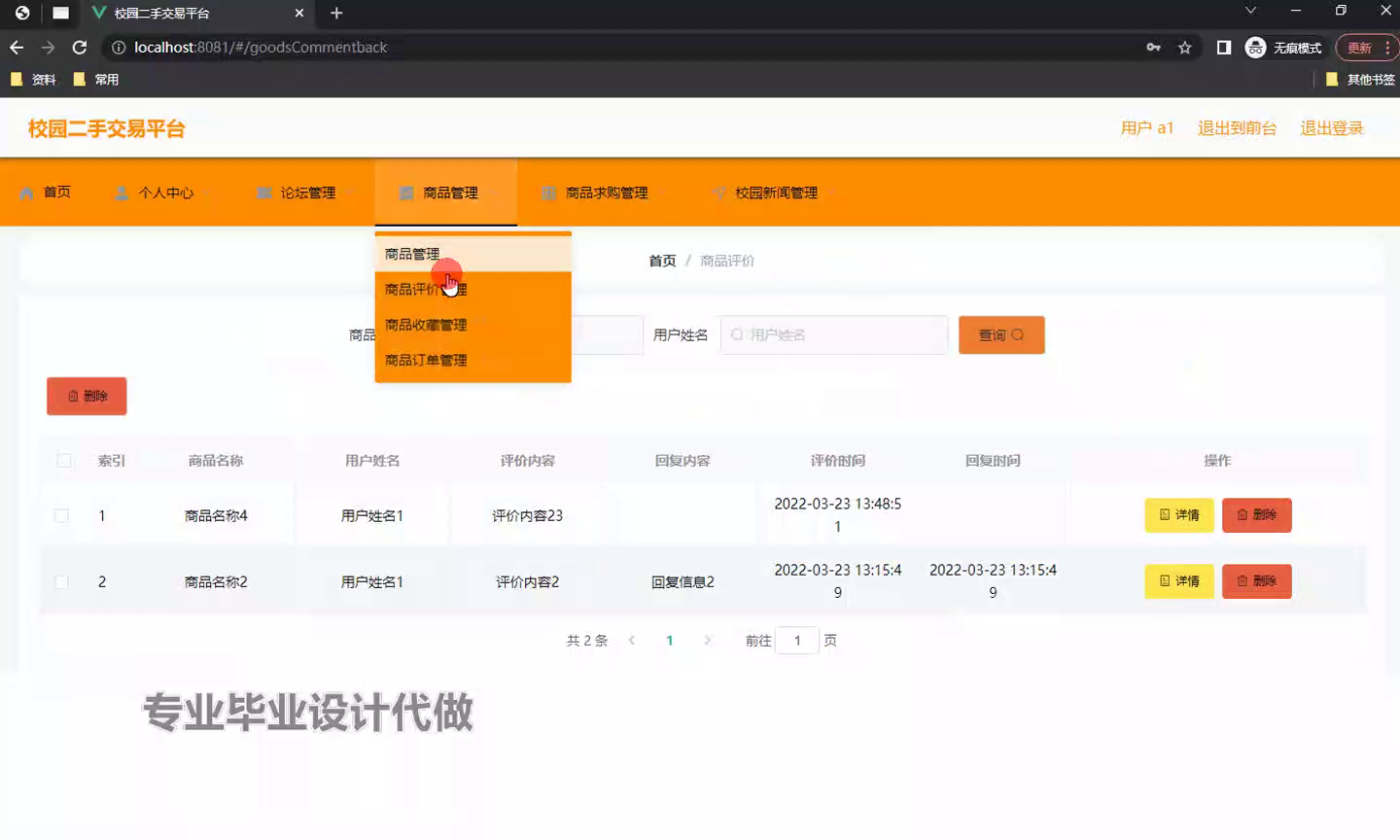
Task: Open 详情 for 商品名称4 row
Action: [1179, 514]
